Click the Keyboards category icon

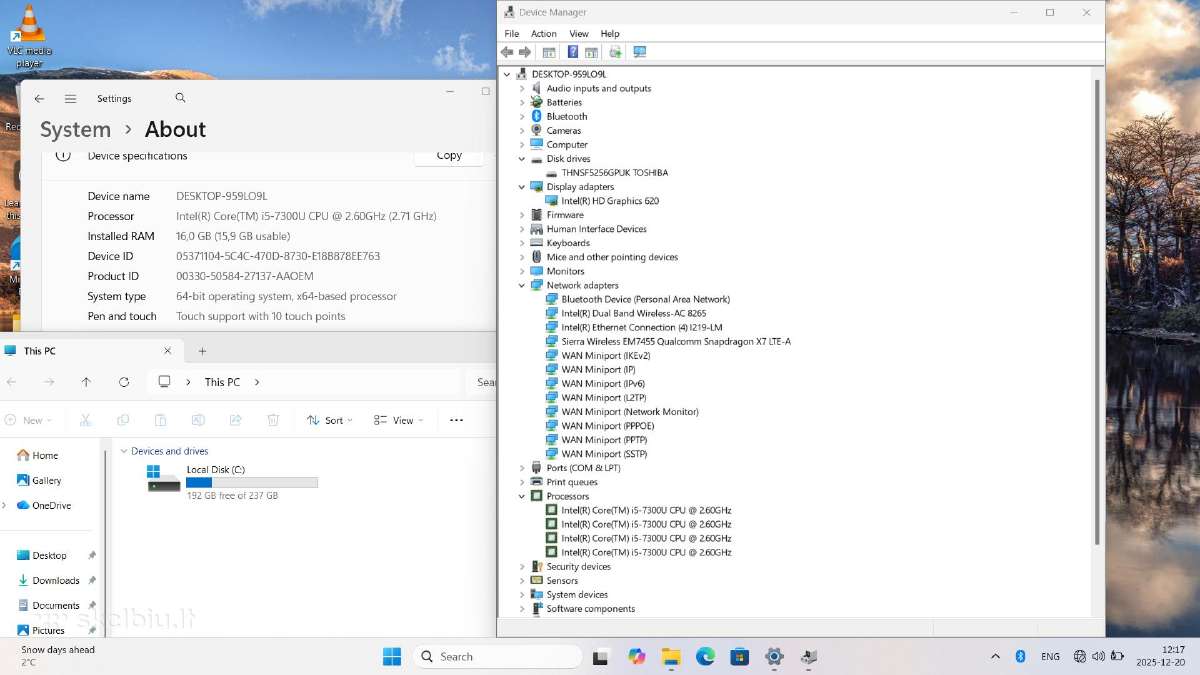[537, 243]
